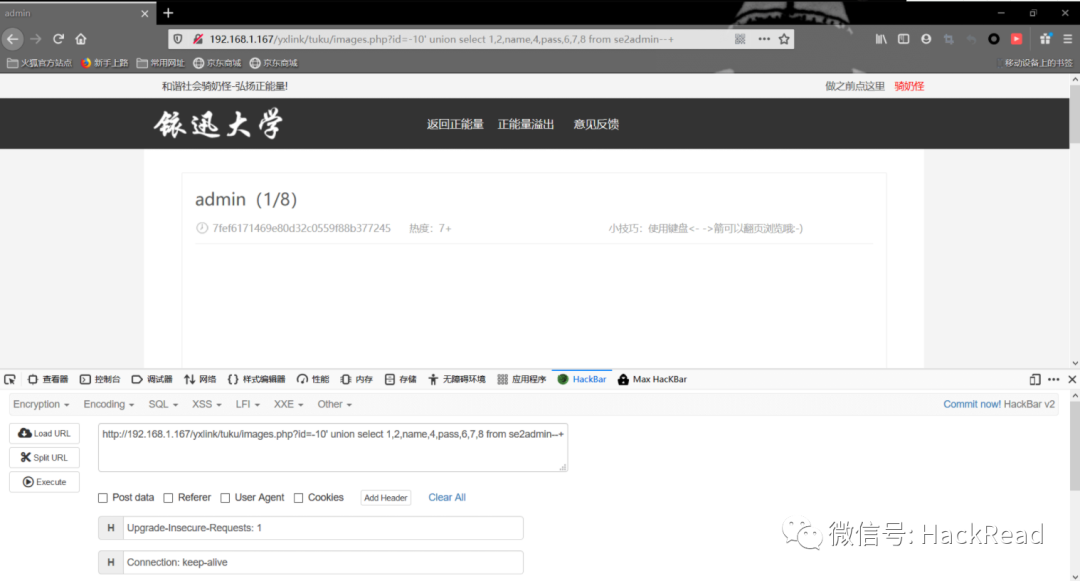Open the 意见反馈 navigation item
The width and height of the screenshot is (1080, 581).
click(x=596, y=124)
